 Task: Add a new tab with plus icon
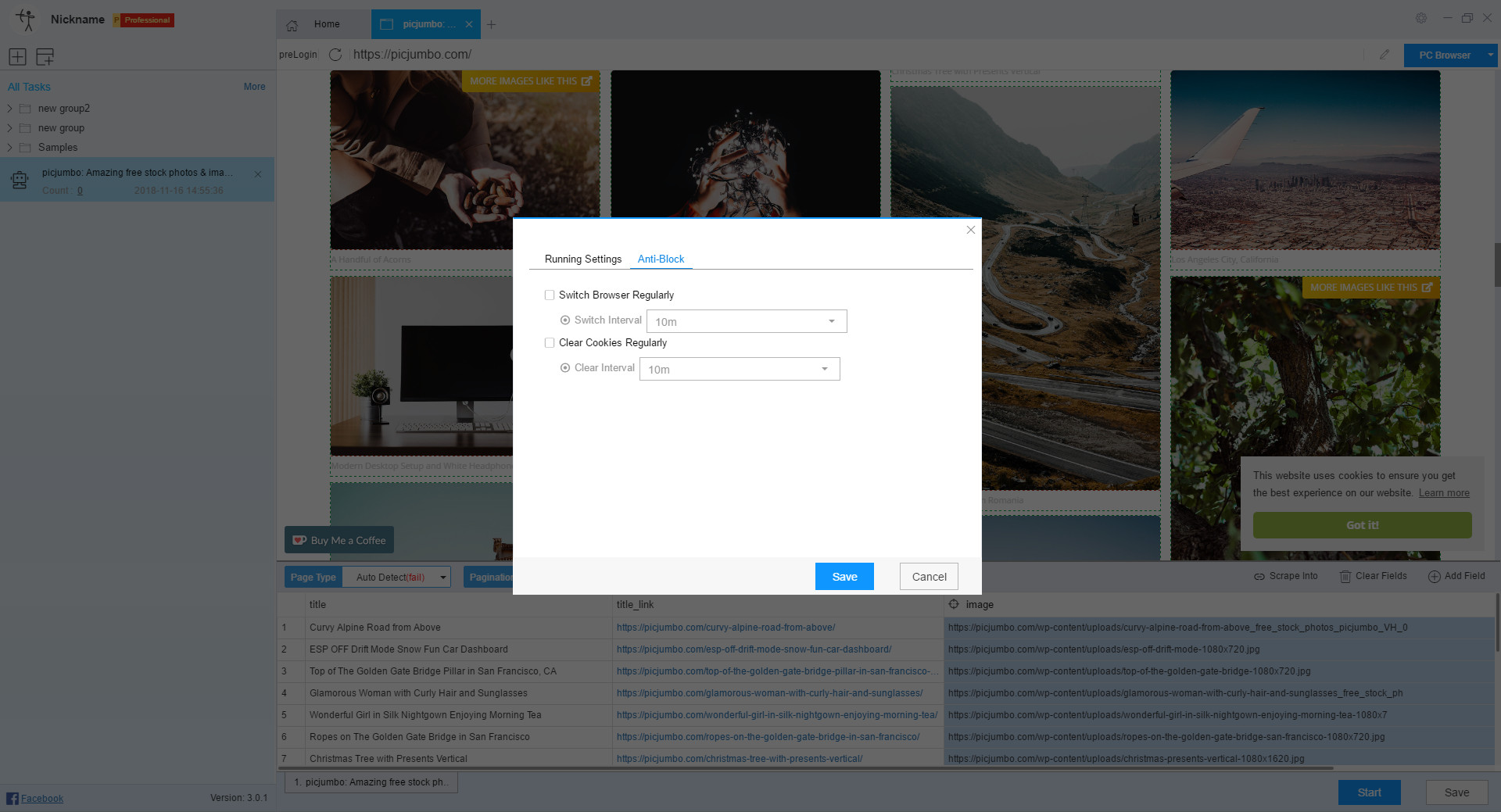click(x=491, y=24)
